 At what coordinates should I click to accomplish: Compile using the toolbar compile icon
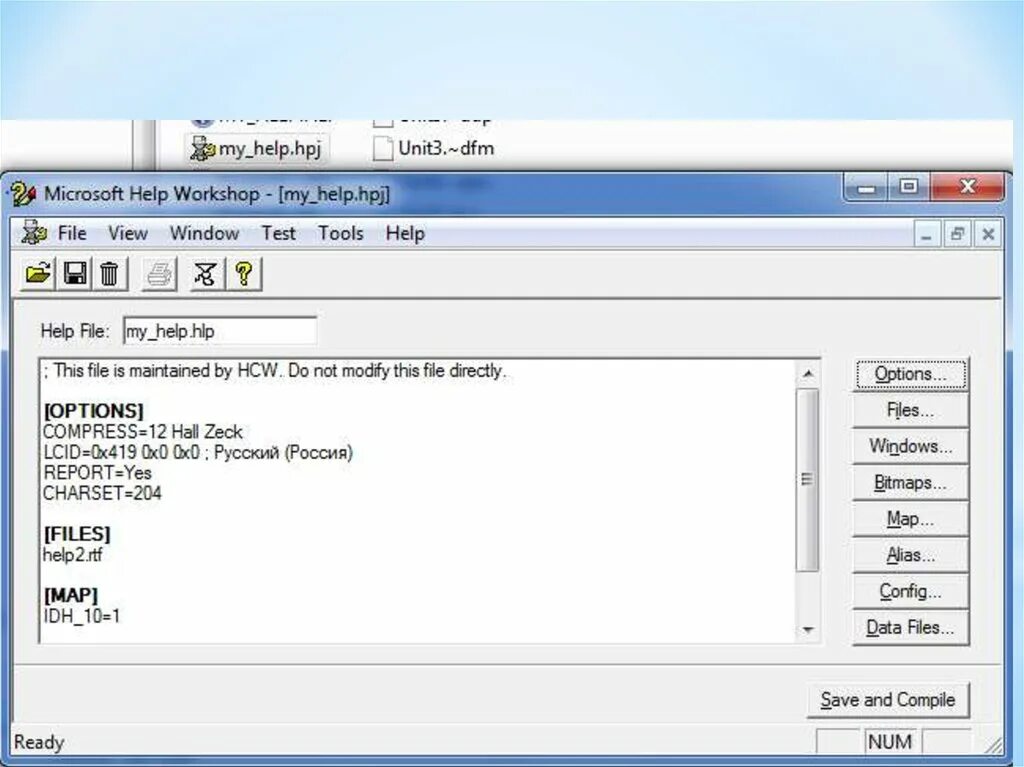point(205,273)
